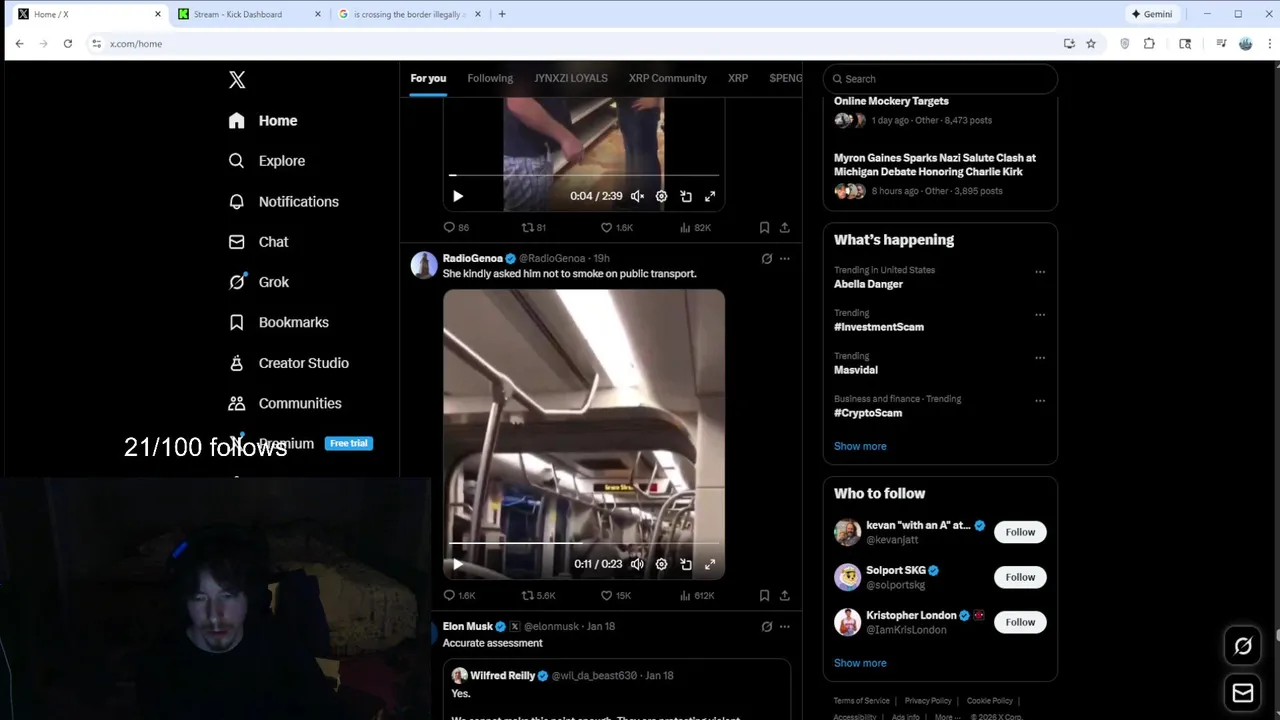1280x720 pixels.
Task: Open Communities in X sidebar
Action: (285, 403)
